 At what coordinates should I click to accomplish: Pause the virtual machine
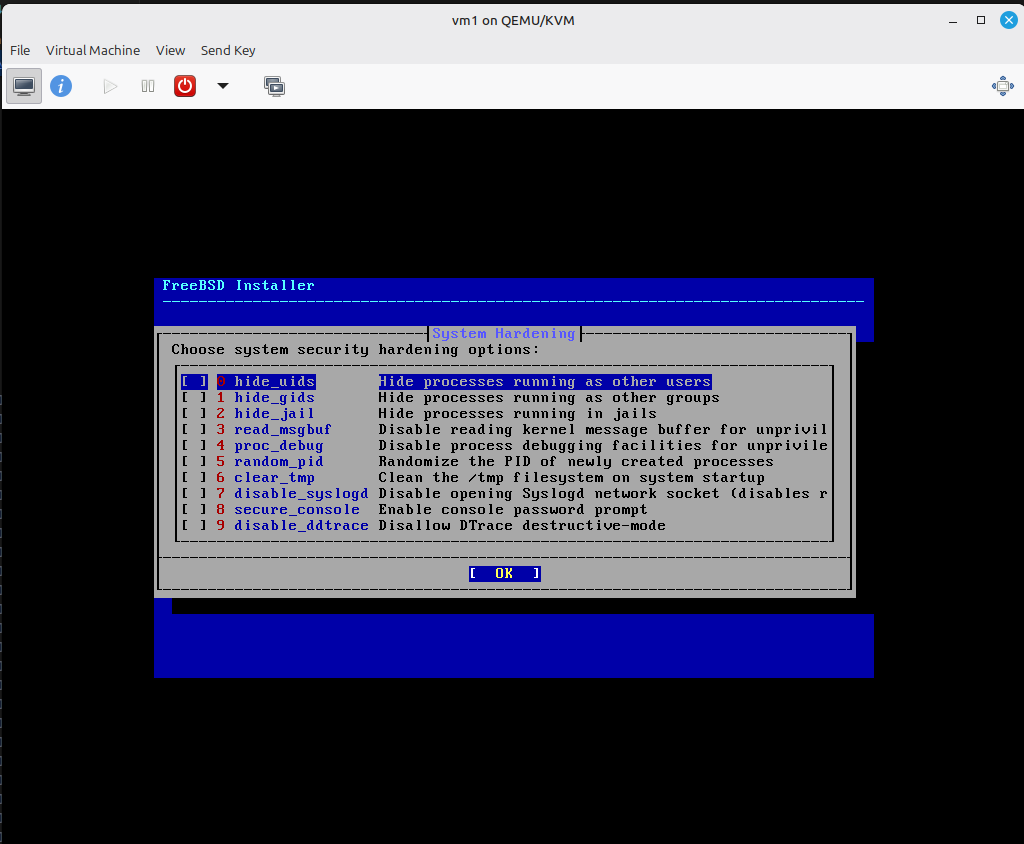pos(148,86)
